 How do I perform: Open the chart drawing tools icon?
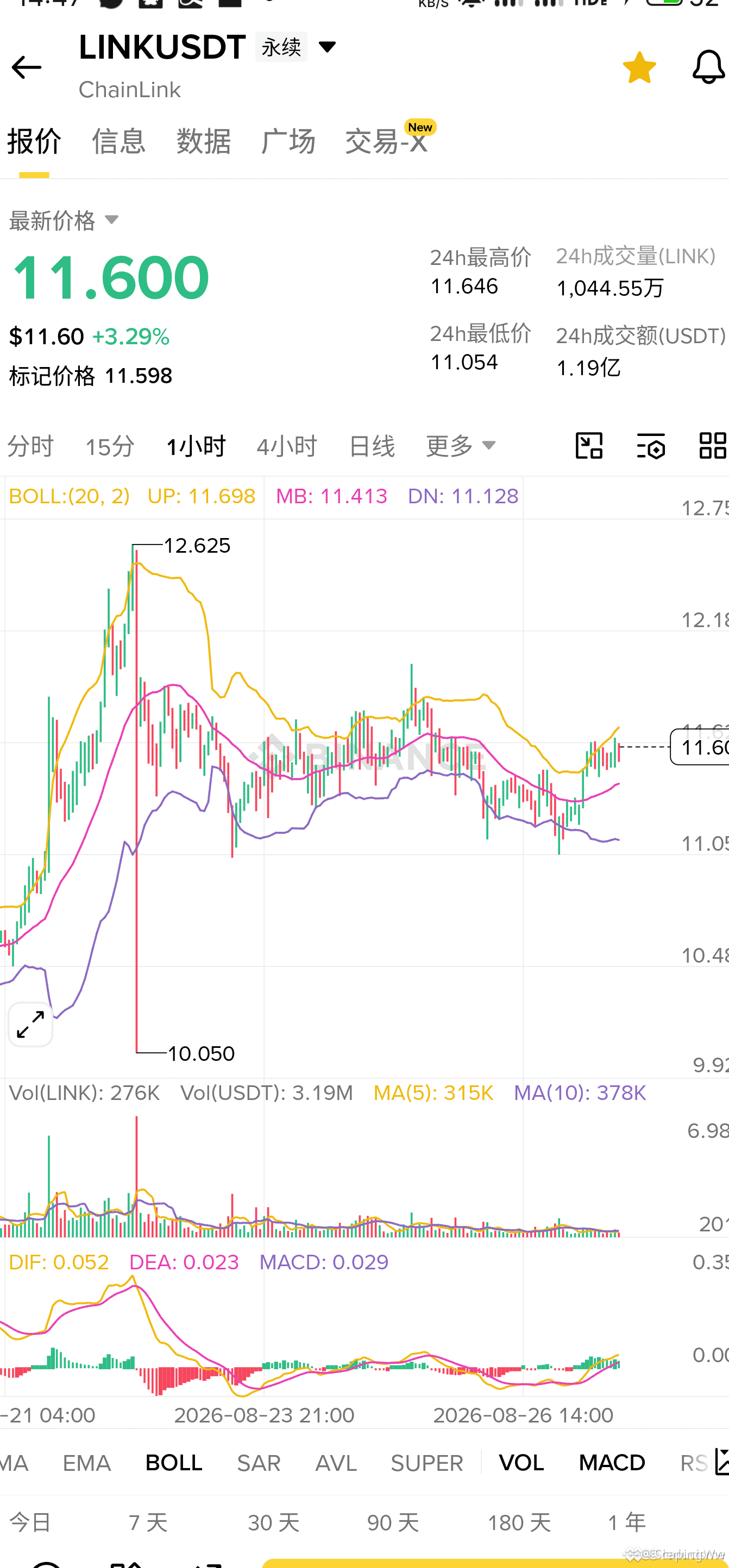(589, 446)
